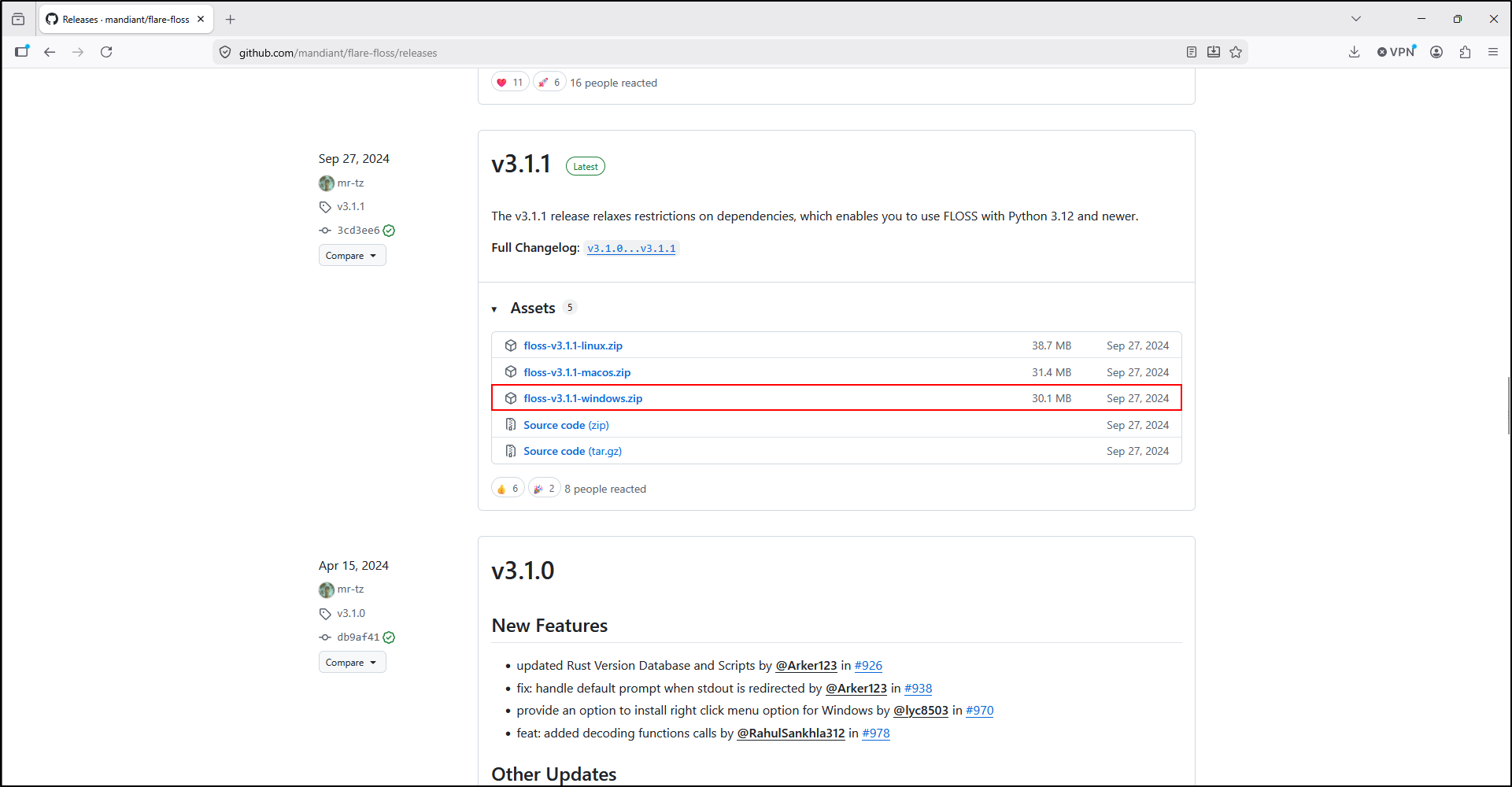This screenshot has width=1512, height=787.
Task: Switch to the Releases mandiant/flare-floss tab
Action: pos(126,19)
